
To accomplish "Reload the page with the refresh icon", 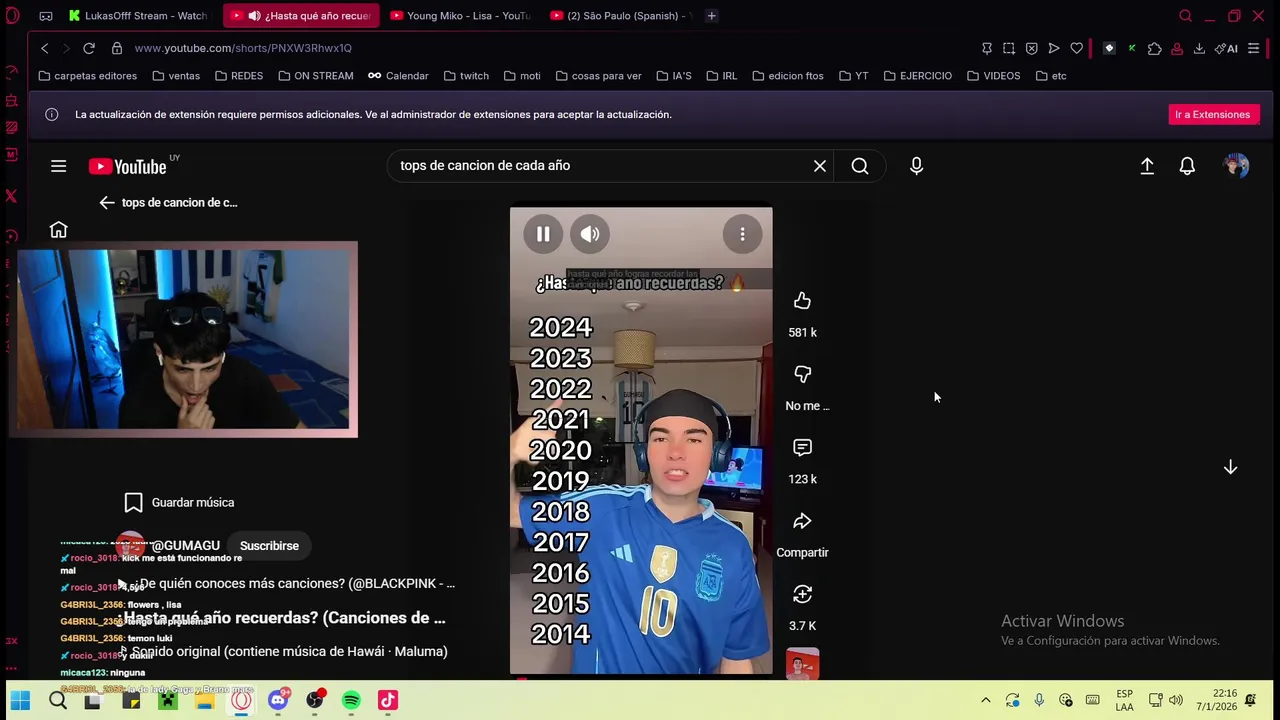I will coord(89,48).
